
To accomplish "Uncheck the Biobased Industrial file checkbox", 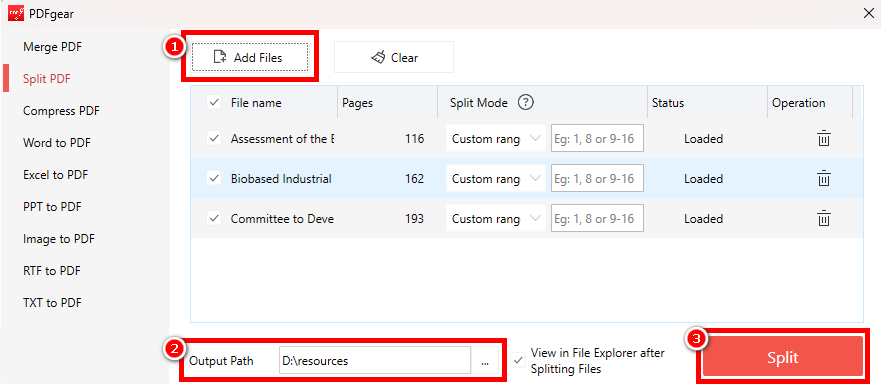I will pos(214,178).
